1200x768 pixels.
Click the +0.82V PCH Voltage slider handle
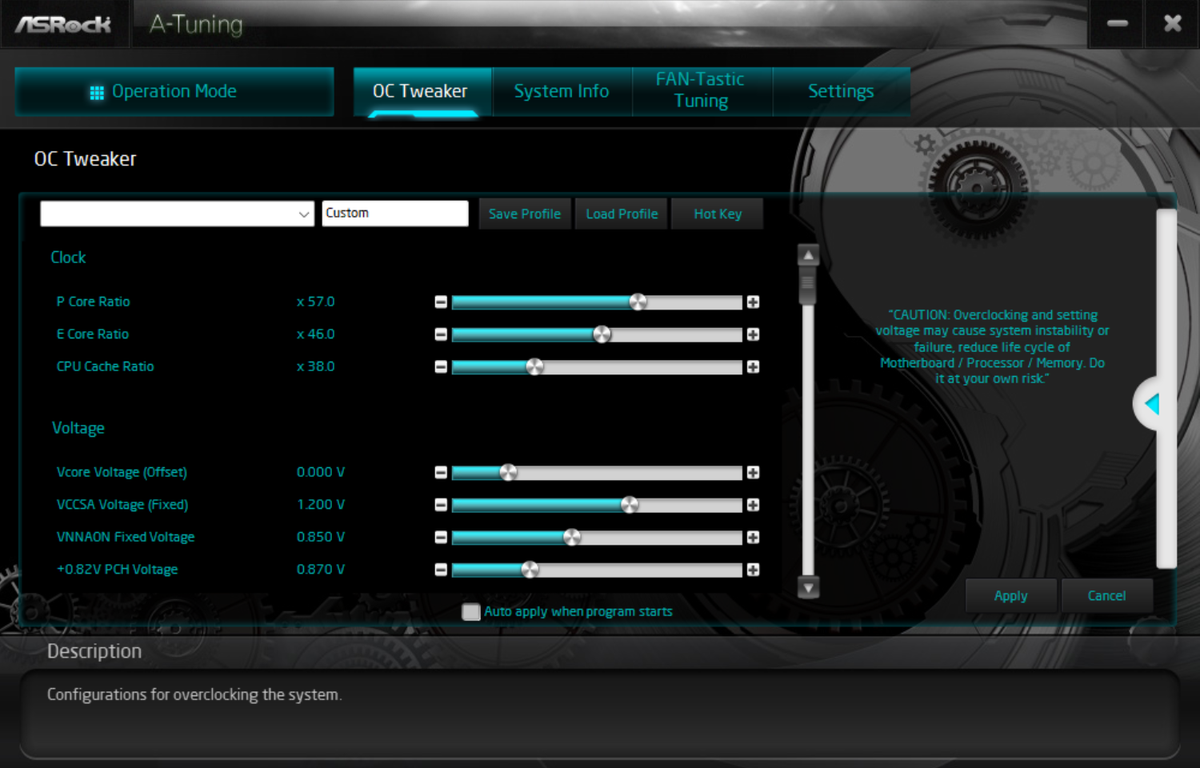(529, 570)
